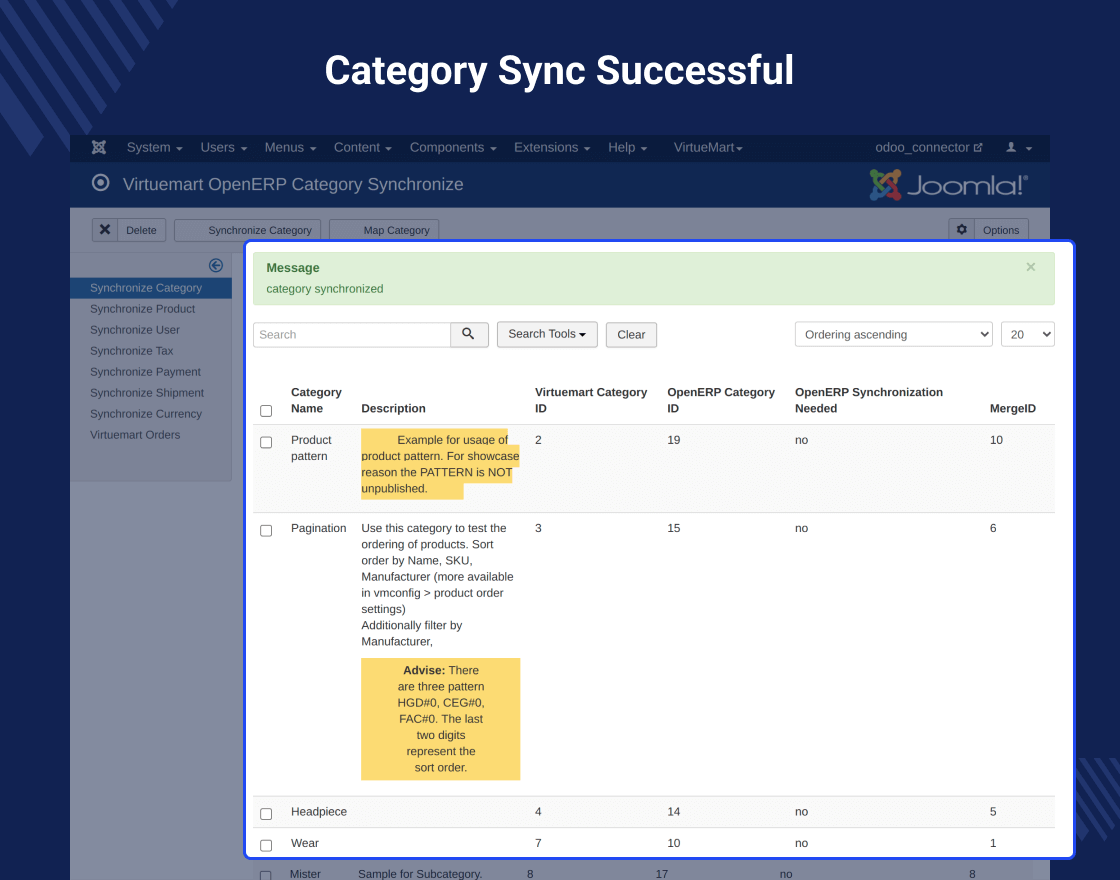The height and width of the screenshot is (880, 1120).
Task: Dismiss the category synchronized message
Action: click(x=1030, y=267)
